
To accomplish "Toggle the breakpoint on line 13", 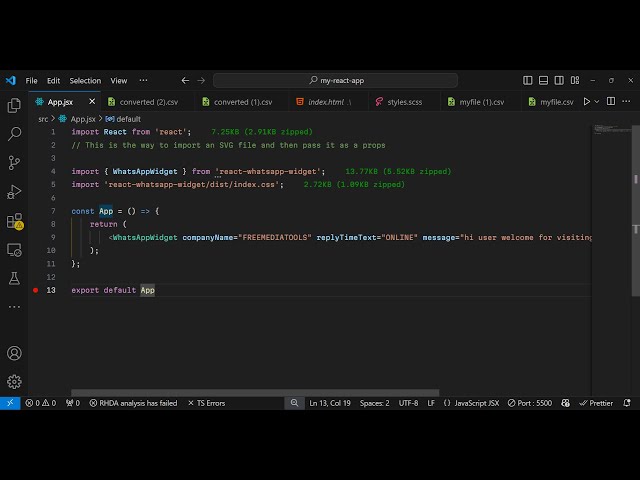I will coord(35,290).
